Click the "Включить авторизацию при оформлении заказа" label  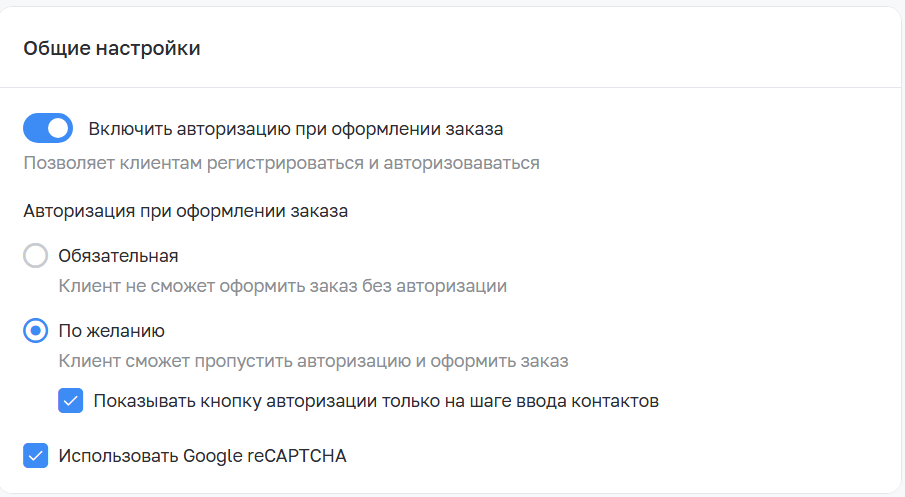tap(295, 129)
